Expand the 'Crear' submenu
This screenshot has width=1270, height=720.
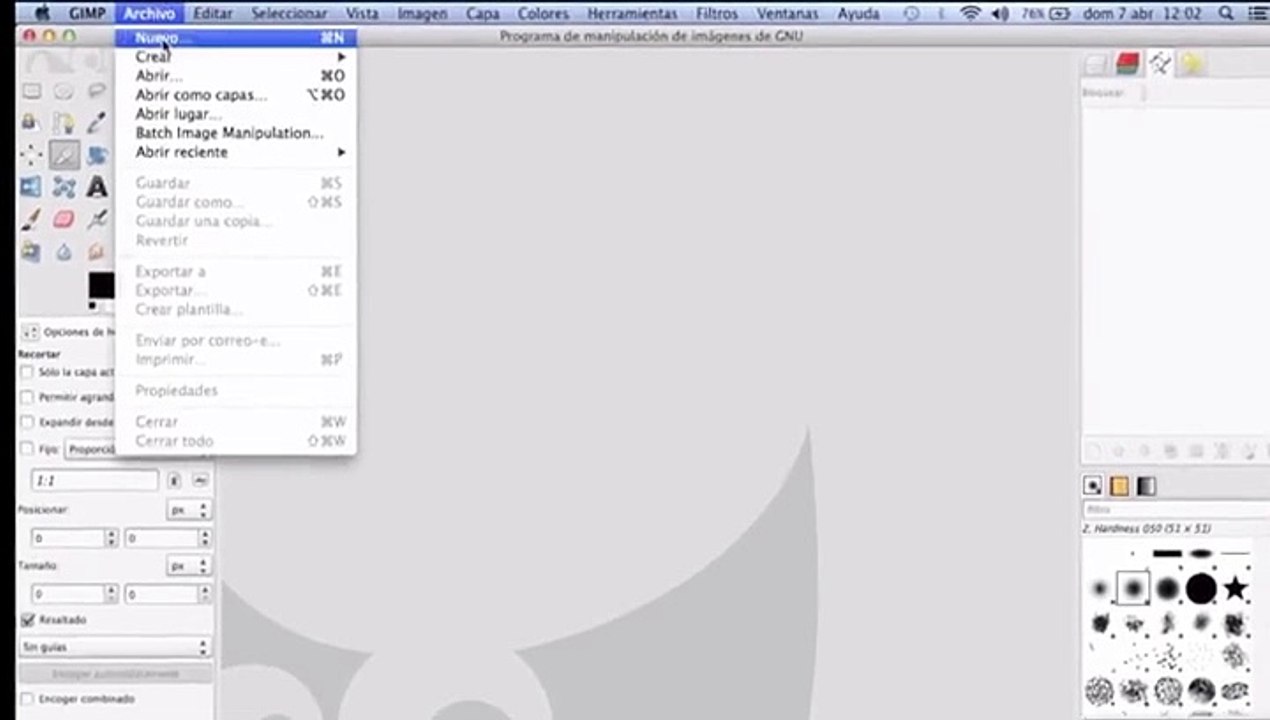(238, 57)
